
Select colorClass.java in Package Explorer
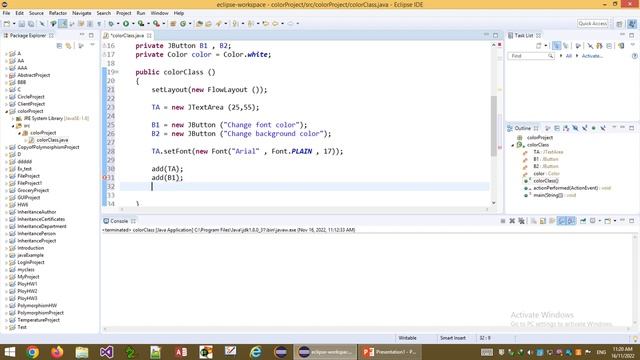pos(52,140)
